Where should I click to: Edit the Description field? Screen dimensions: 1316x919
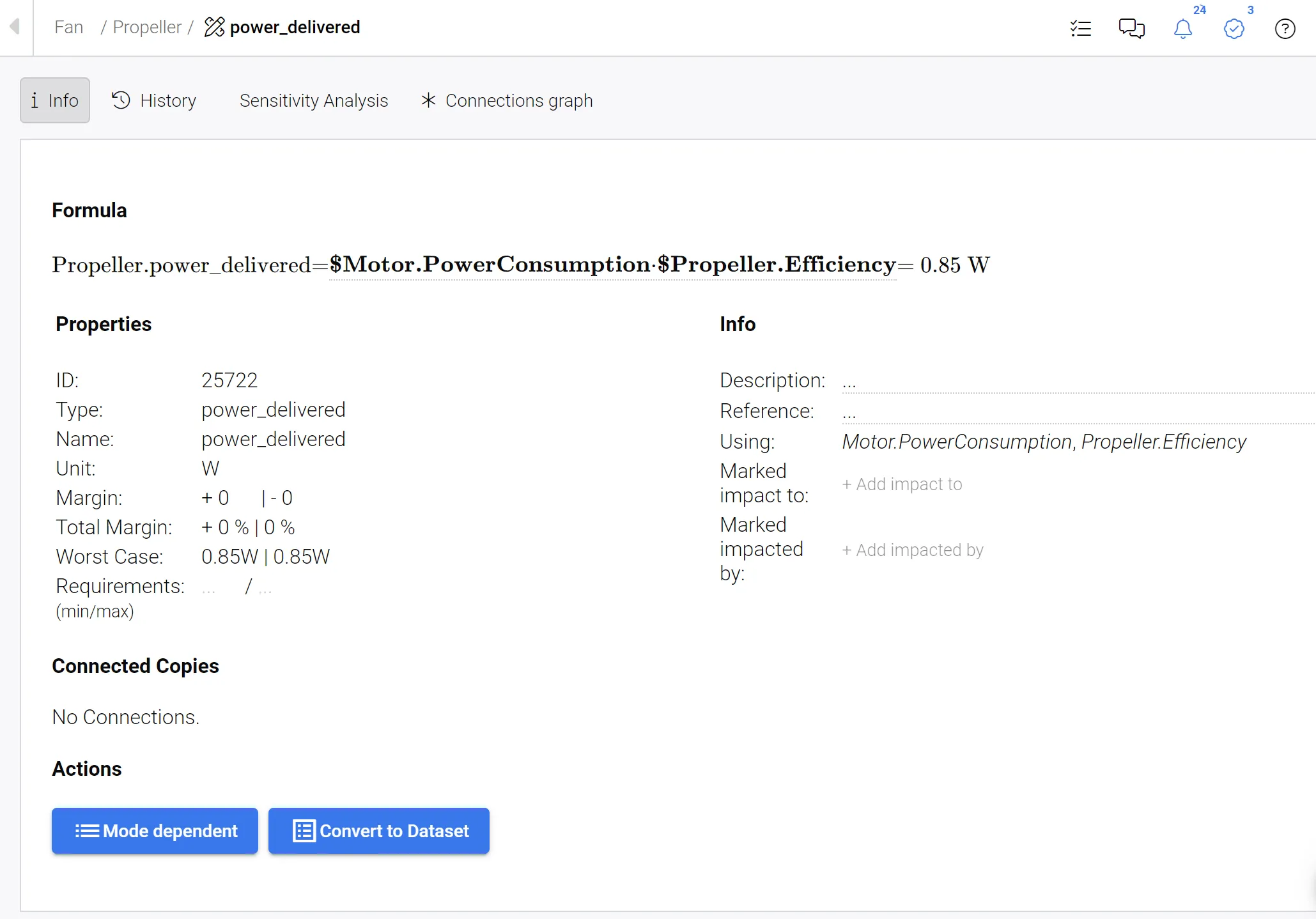tap(1074, 382)
